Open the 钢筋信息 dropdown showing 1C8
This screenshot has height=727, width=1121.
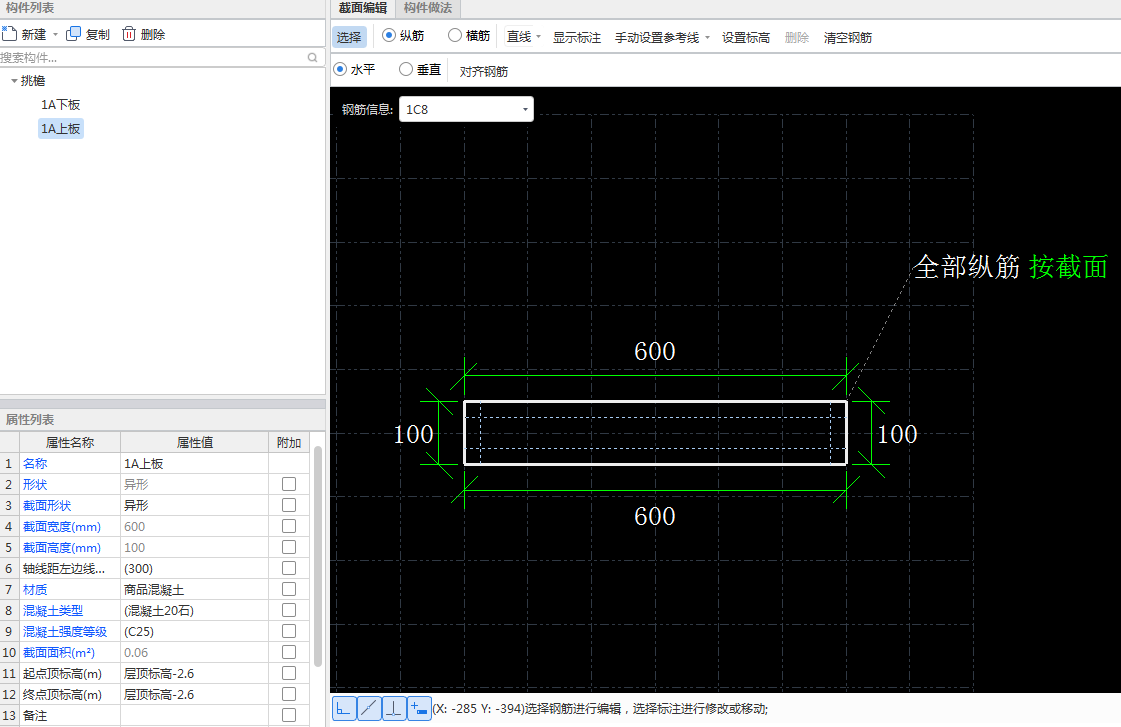click(466, 109)
